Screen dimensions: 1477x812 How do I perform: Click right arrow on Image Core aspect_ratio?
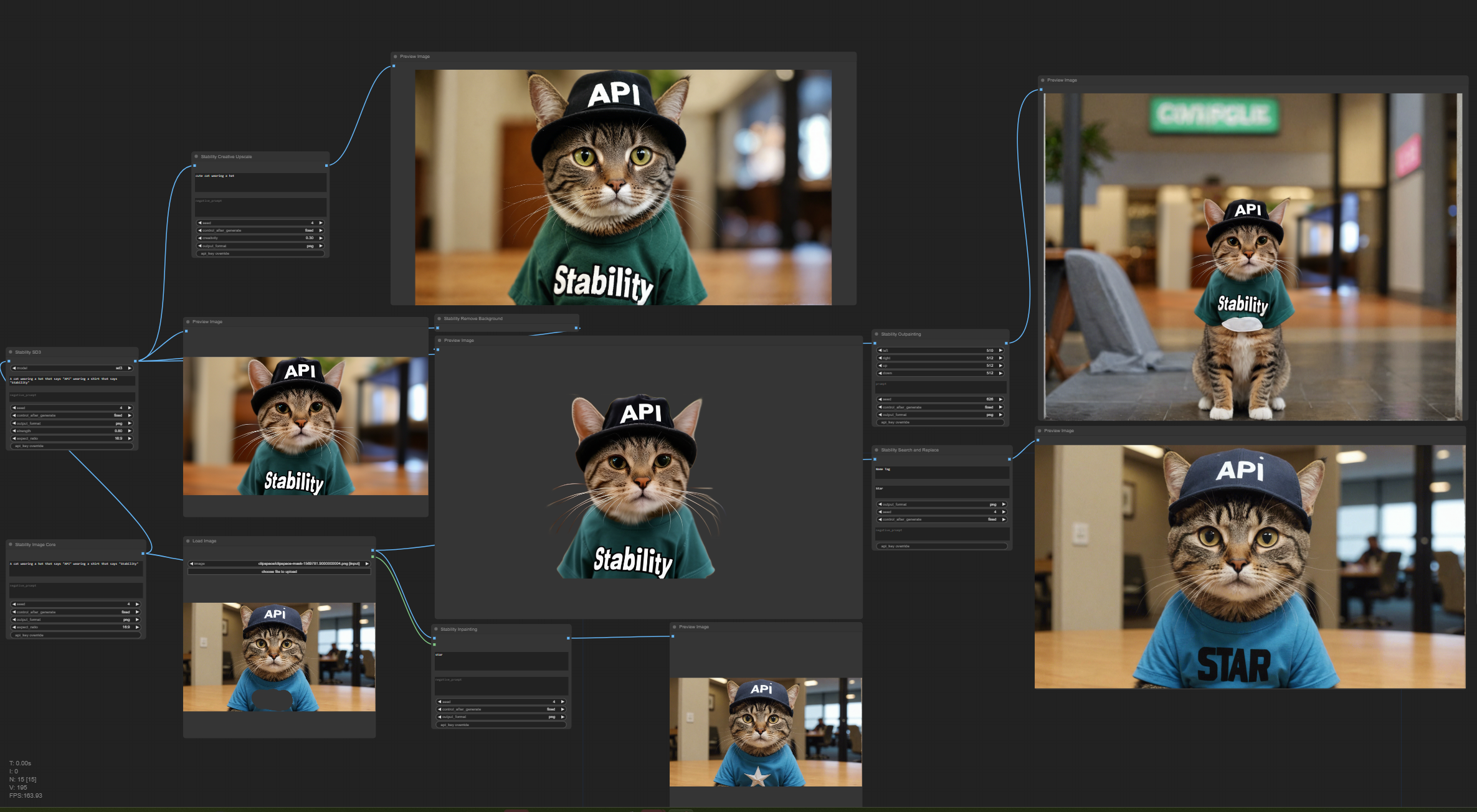click(x=137, y=627)
